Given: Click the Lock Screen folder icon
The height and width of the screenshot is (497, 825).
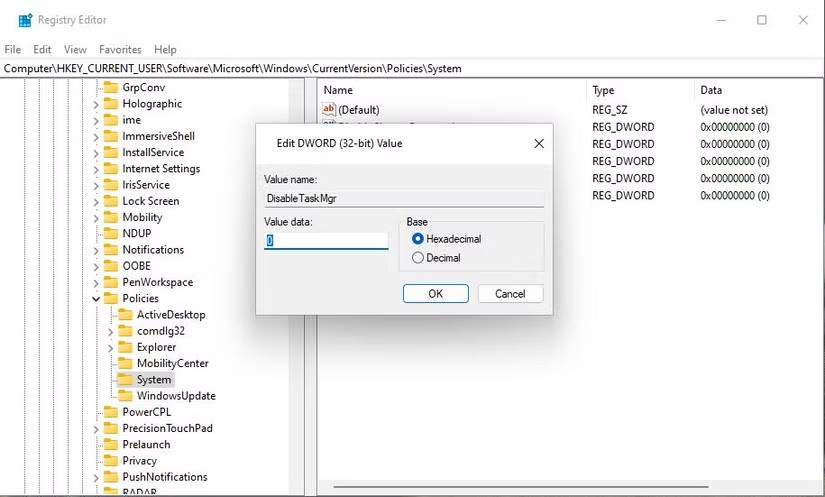Looking at the screenshot, I should click(110, 201).
